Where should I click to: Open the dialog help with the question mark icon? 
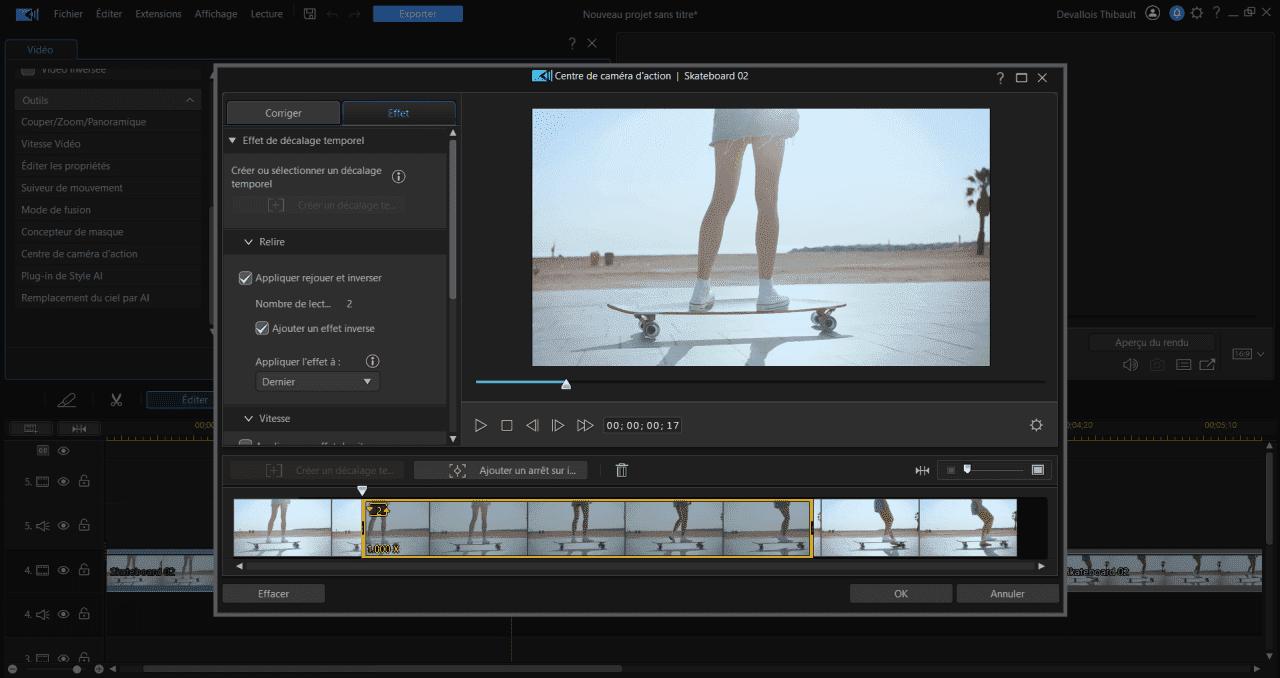coord(999,76)
